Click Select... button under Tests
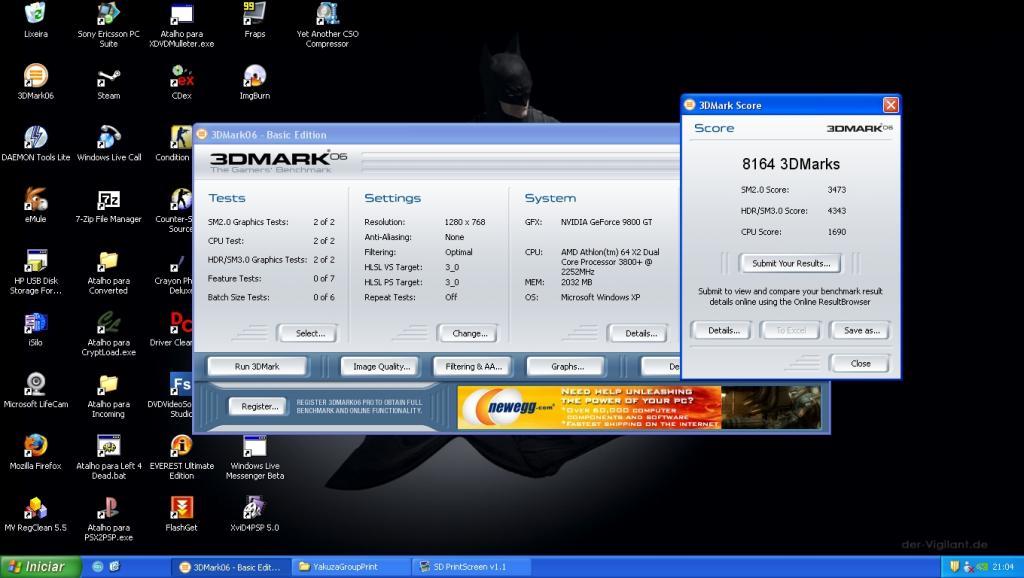Image resolution: width=1024 pixels, height=578 pixels. pos(308,333)
